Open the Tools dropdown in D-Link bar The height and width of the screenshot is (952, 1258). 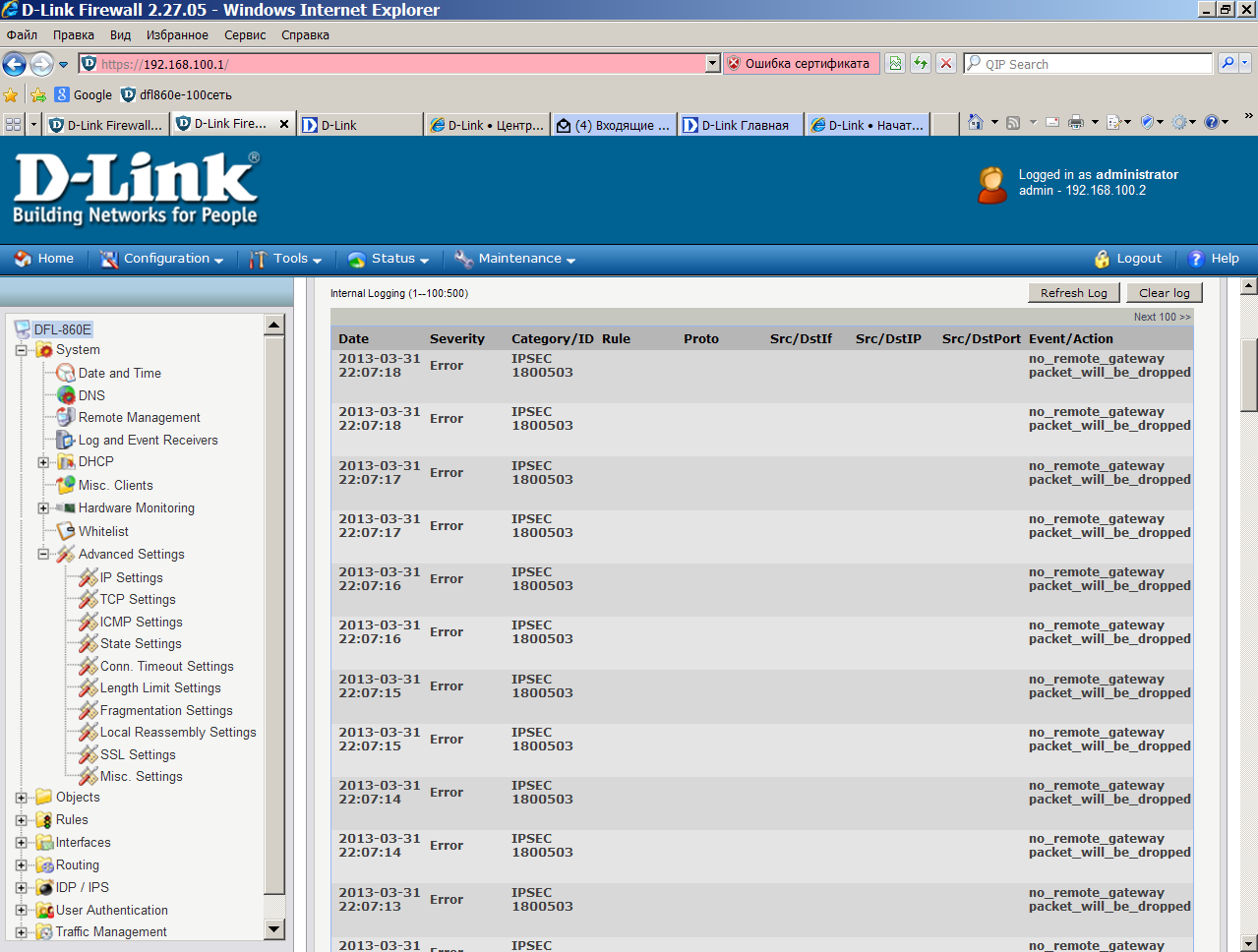(x=285, y=259)
